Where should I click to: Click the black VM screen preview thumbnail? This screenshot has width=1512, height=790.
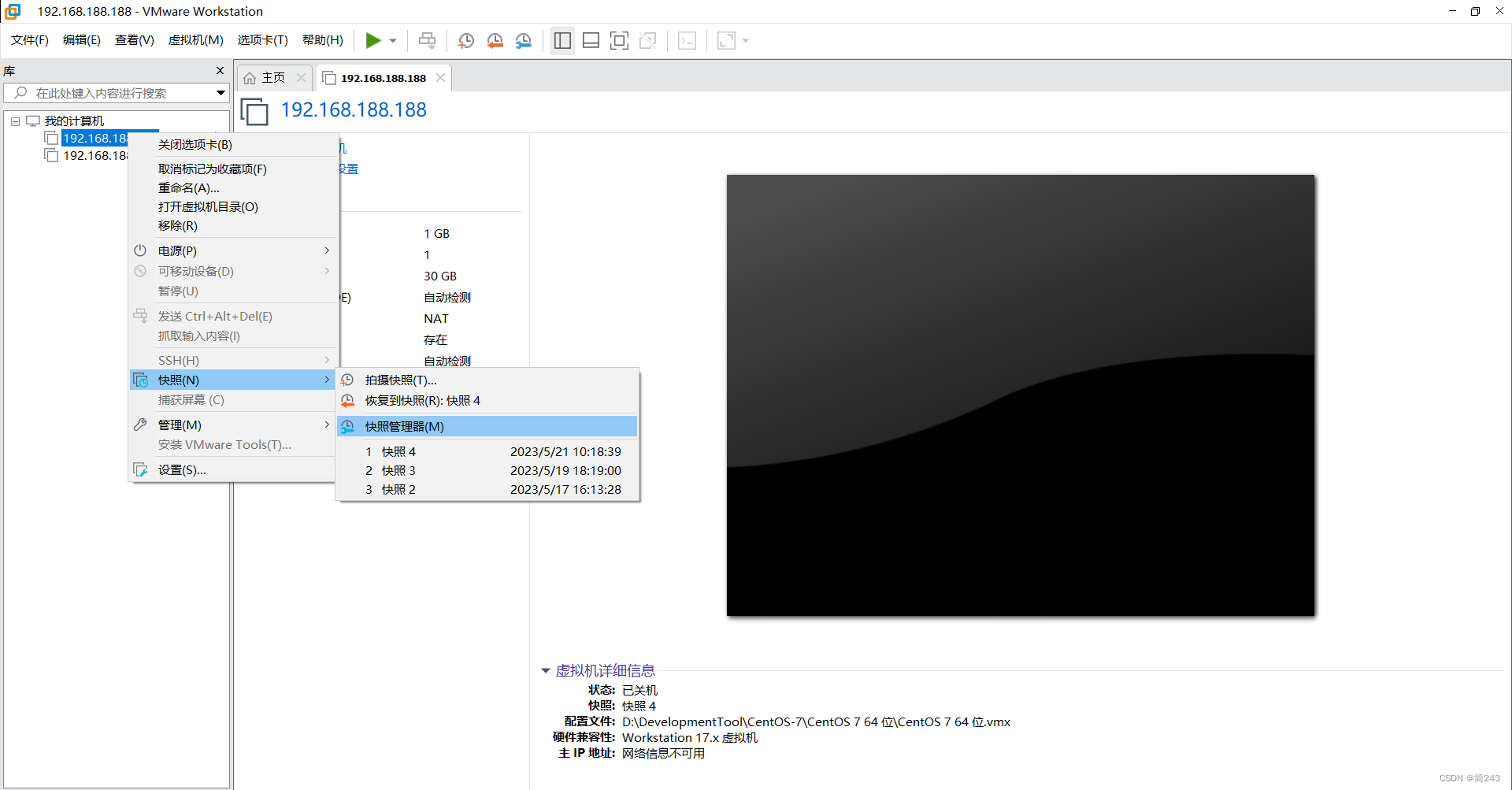(x=1021, y=395)
